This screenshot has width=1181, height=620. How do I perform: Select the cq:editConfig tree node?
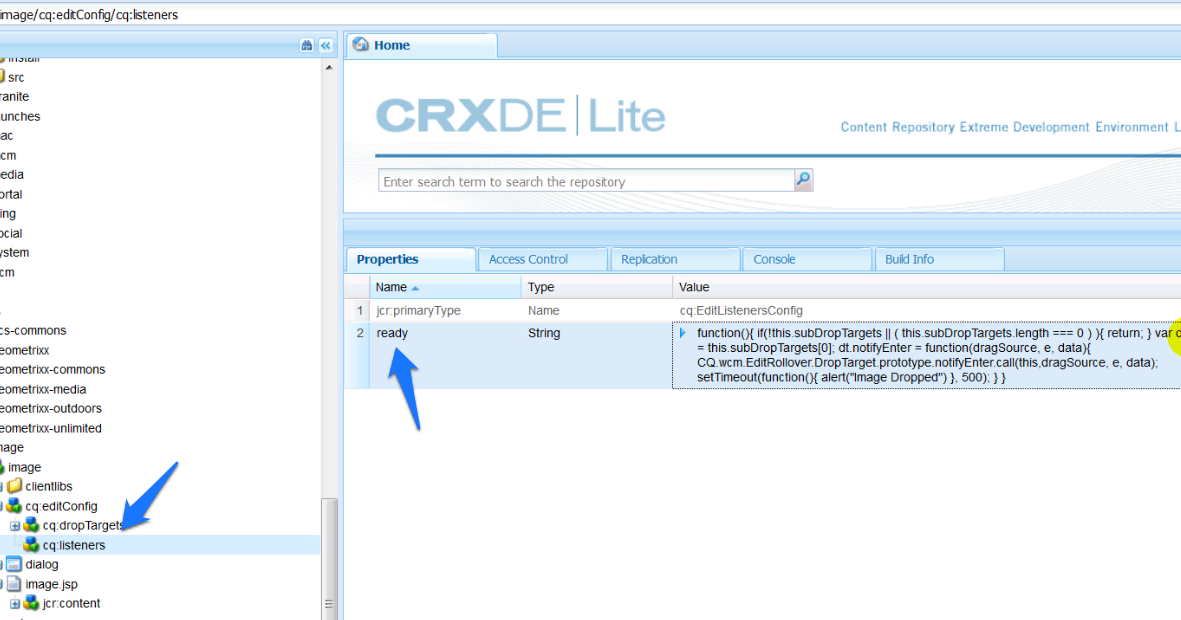coord(61,506)
